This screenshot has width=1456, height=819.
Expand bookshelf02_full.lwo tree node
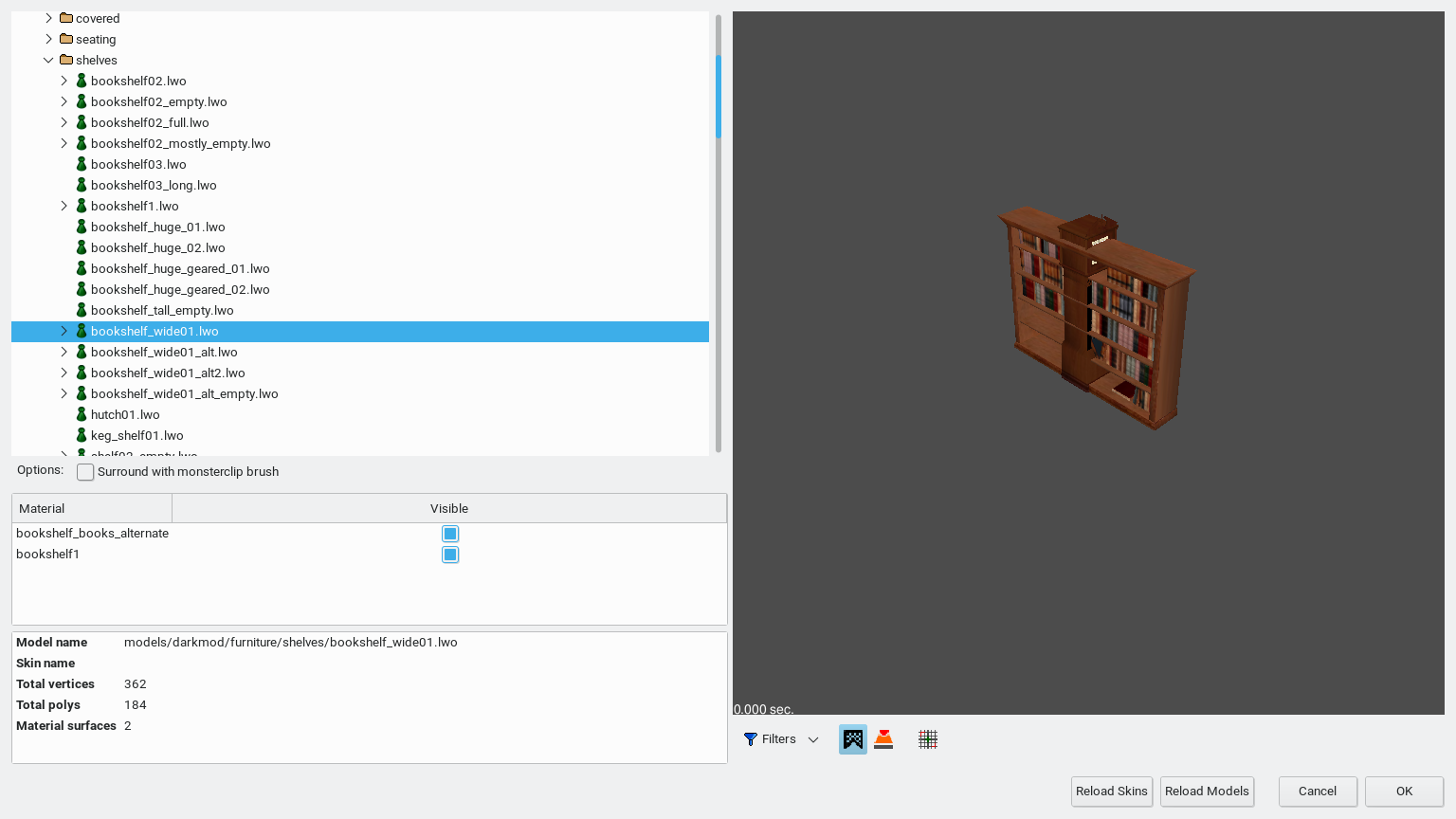click(x=64, y=122)
